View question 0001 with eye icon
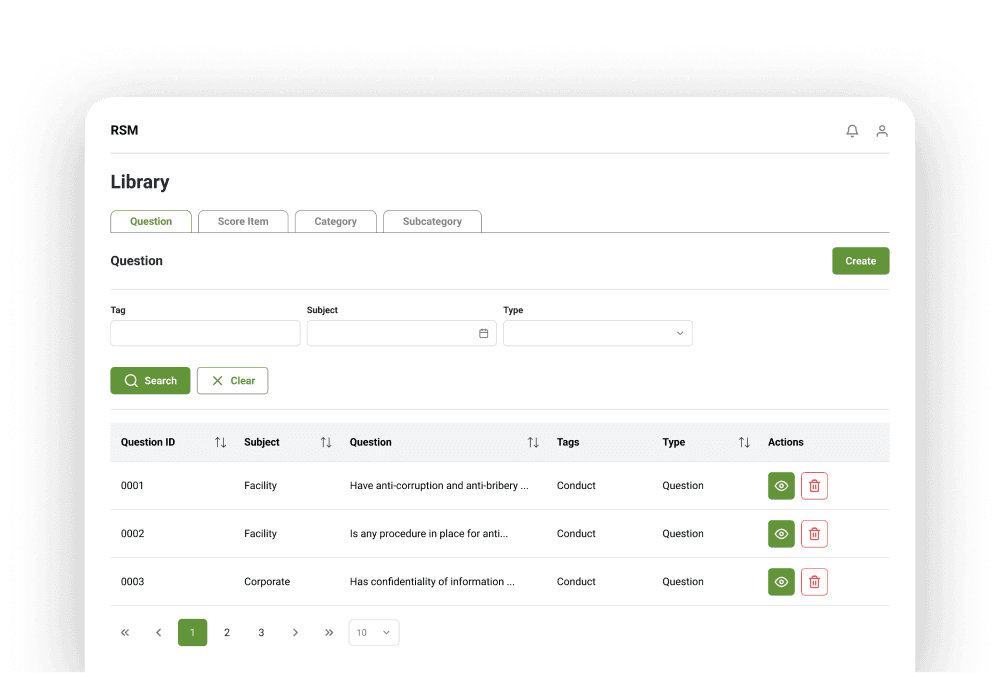Image resolution: width=1000 pixels, height=673 pixels. [x=781, y=485]
